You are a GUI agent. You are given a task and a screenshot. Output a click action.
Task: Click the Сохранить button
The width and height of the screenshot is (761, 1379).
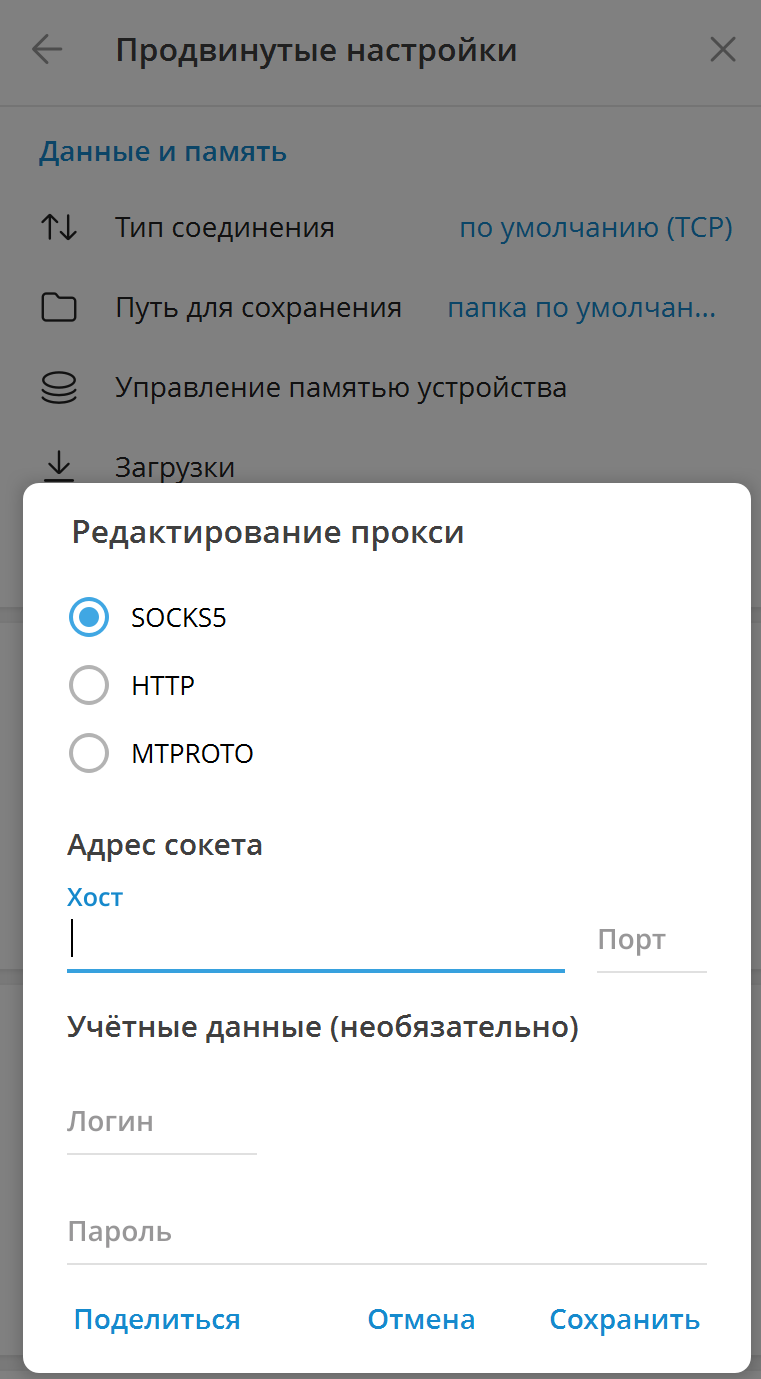click(624, 1319)
